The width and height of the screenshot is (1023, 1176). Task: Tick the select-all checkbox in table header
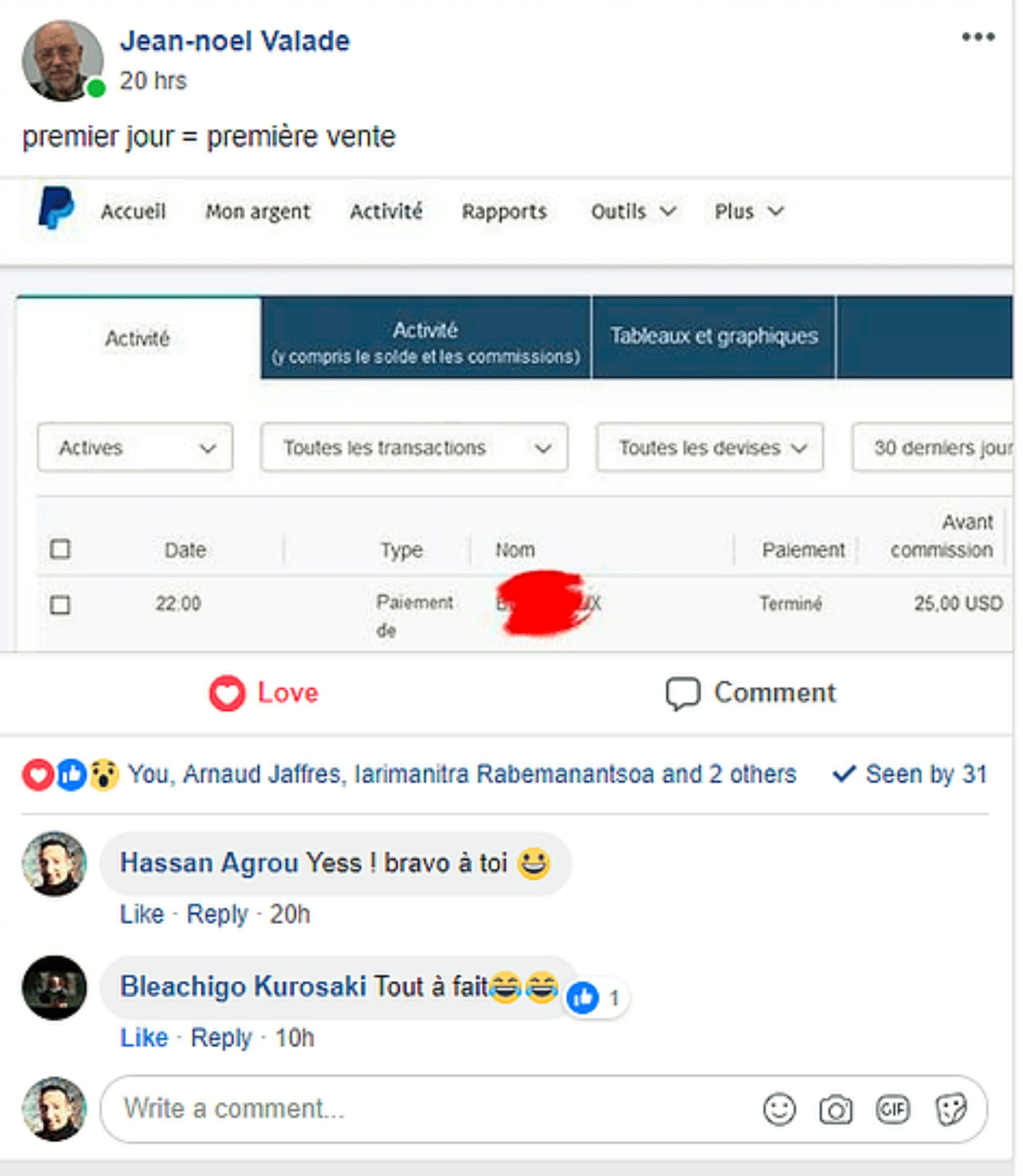point(60,550)
